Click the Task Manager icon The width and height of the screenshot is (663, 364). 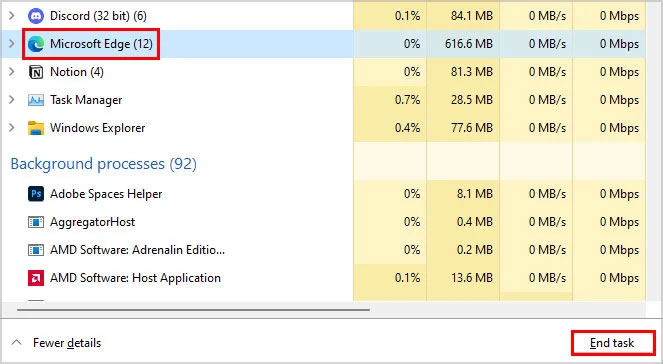tap(36, 100)
